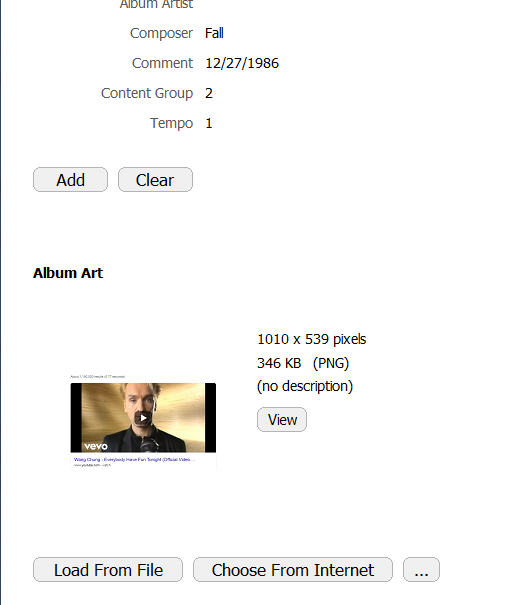Viewport: 514px width, 605px height.
Task: Click the Composer field label
Action: point(161,33)
